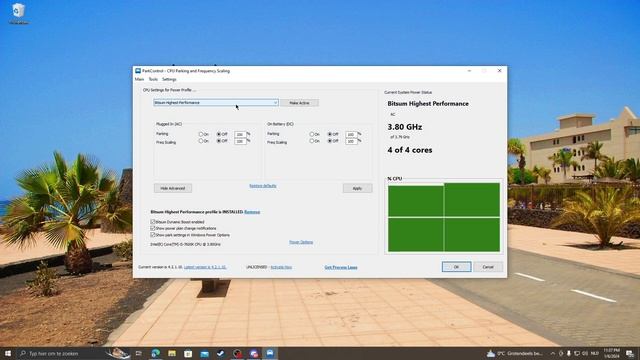Click the top-left CPU core usage graph
This screenshot has height=360, width=640.
coord(416,200)
